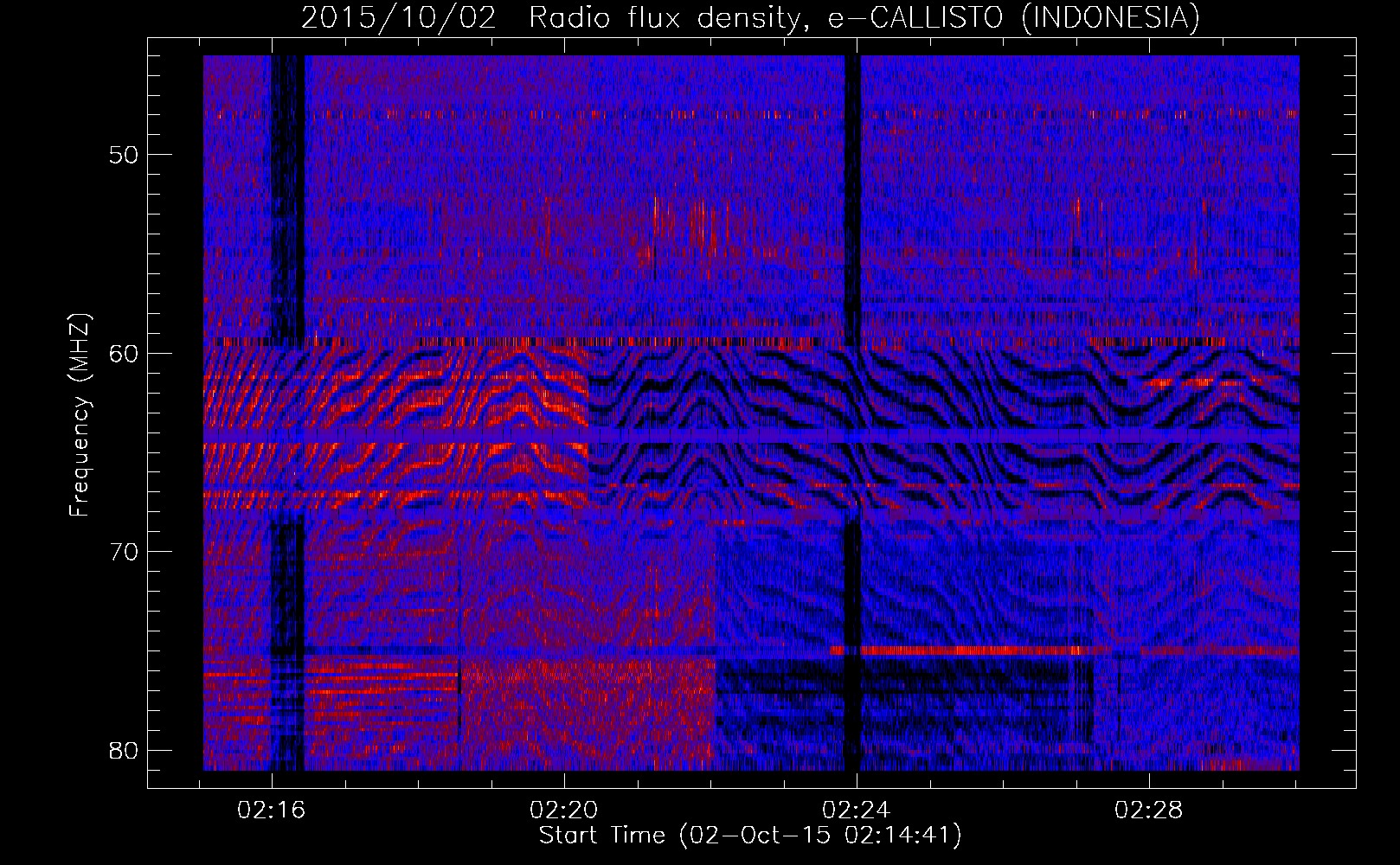Click the 80 frequency tick label
The image size is (1400, 865).
(x=125, y=749)
